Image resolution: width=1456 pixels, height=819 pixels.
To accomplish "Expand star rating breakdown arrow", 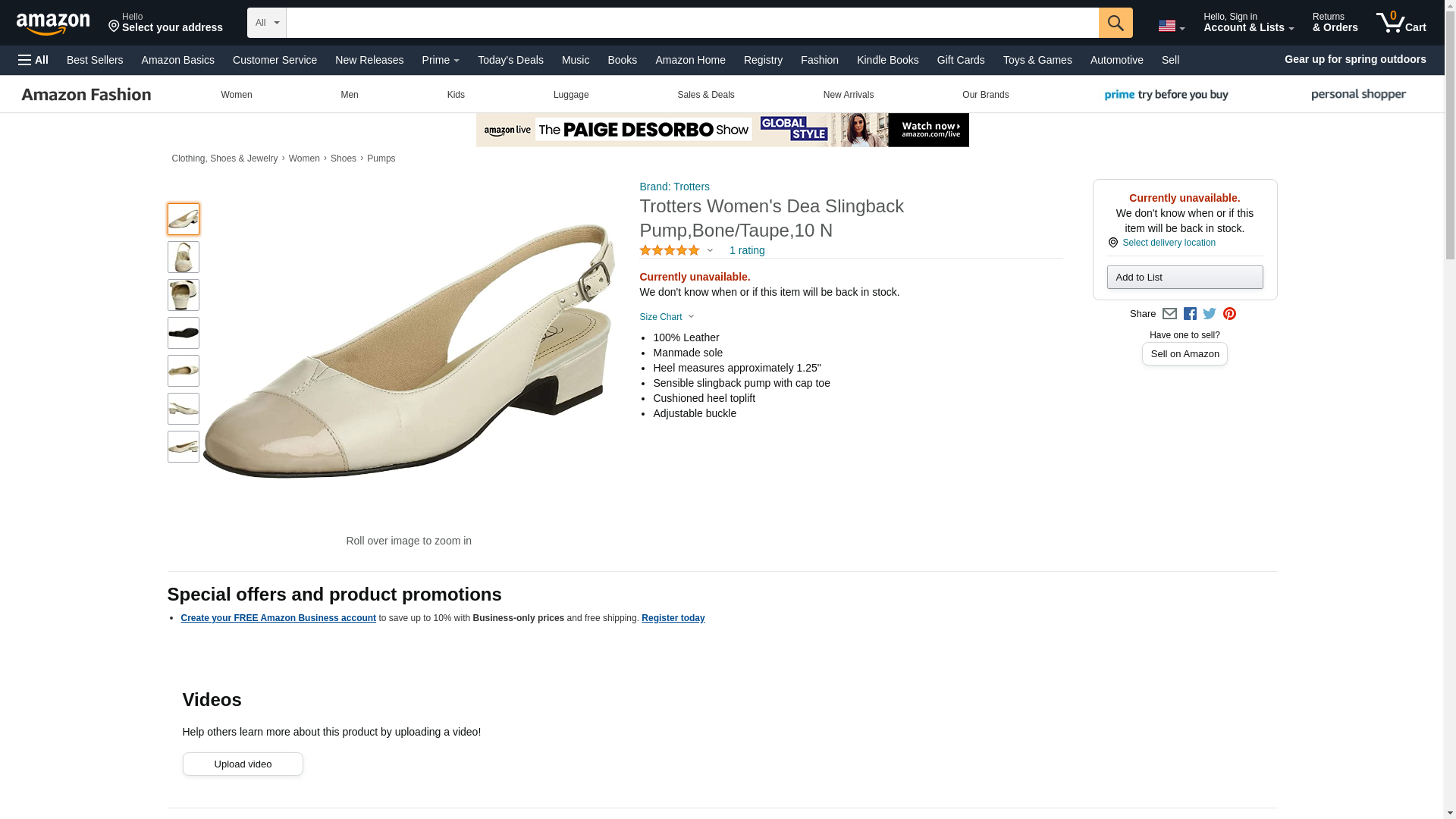I will pyautogui.click(x=710, y=251).
